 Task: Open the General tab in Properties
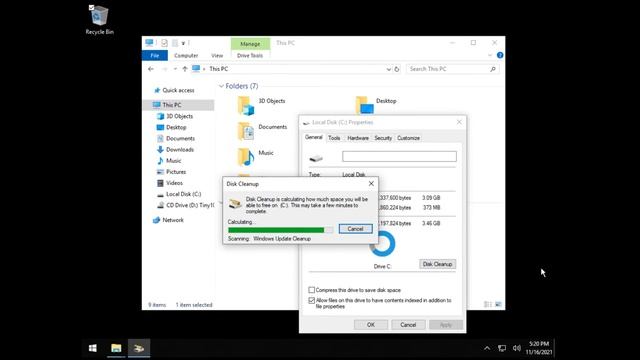[x=313, y=137]
